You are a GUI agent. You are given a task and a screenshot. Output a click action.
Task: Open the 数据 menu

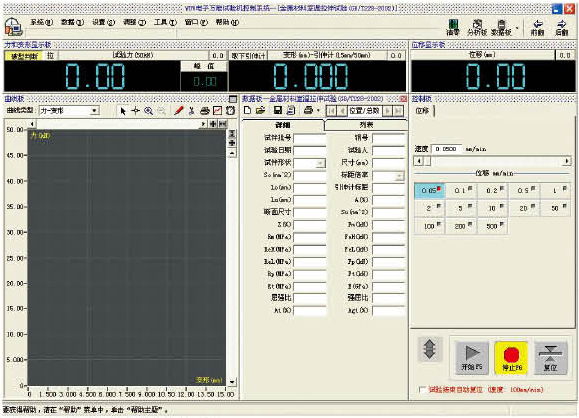coord(72,22)
